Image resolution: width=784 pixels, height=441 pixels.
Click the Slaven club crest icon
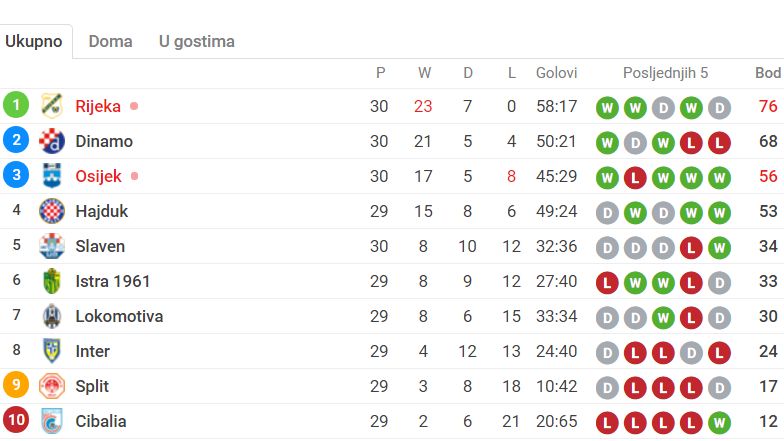tap(51, 246)
